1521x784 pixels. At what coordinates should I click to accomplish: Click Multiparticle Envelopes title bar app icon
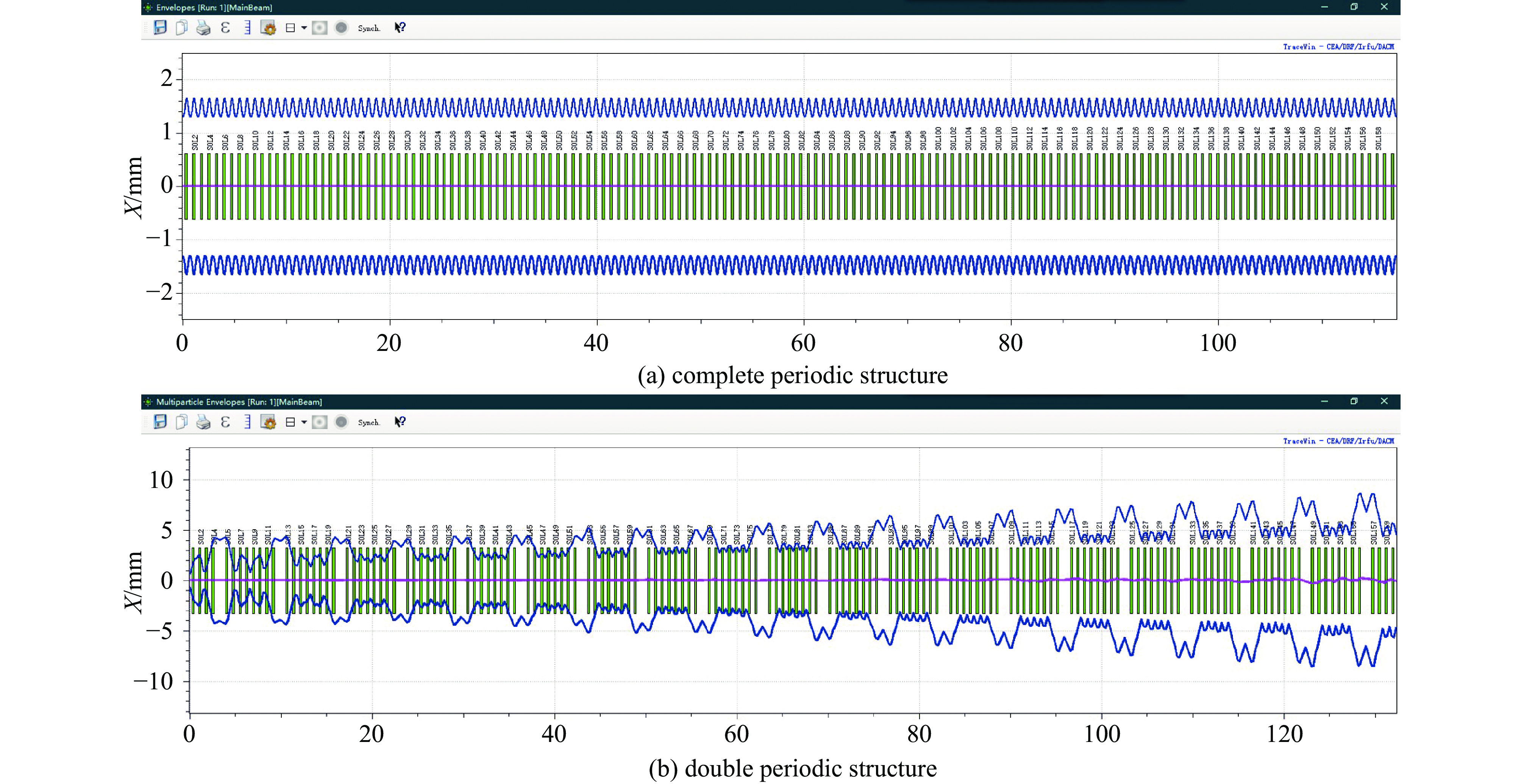tap(148, 401)
